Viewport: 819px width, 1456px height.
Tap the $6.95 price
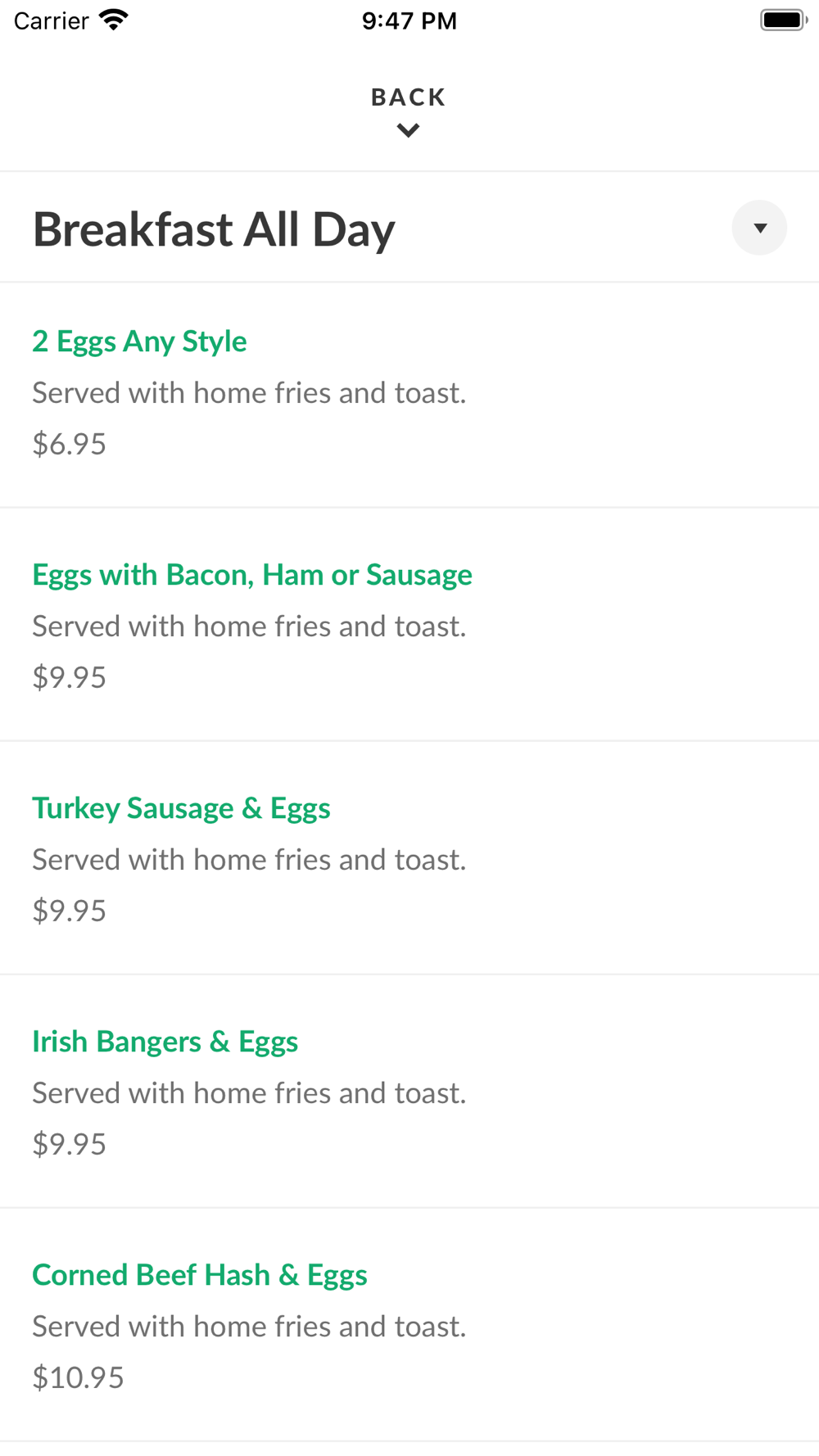click(70, 444)
